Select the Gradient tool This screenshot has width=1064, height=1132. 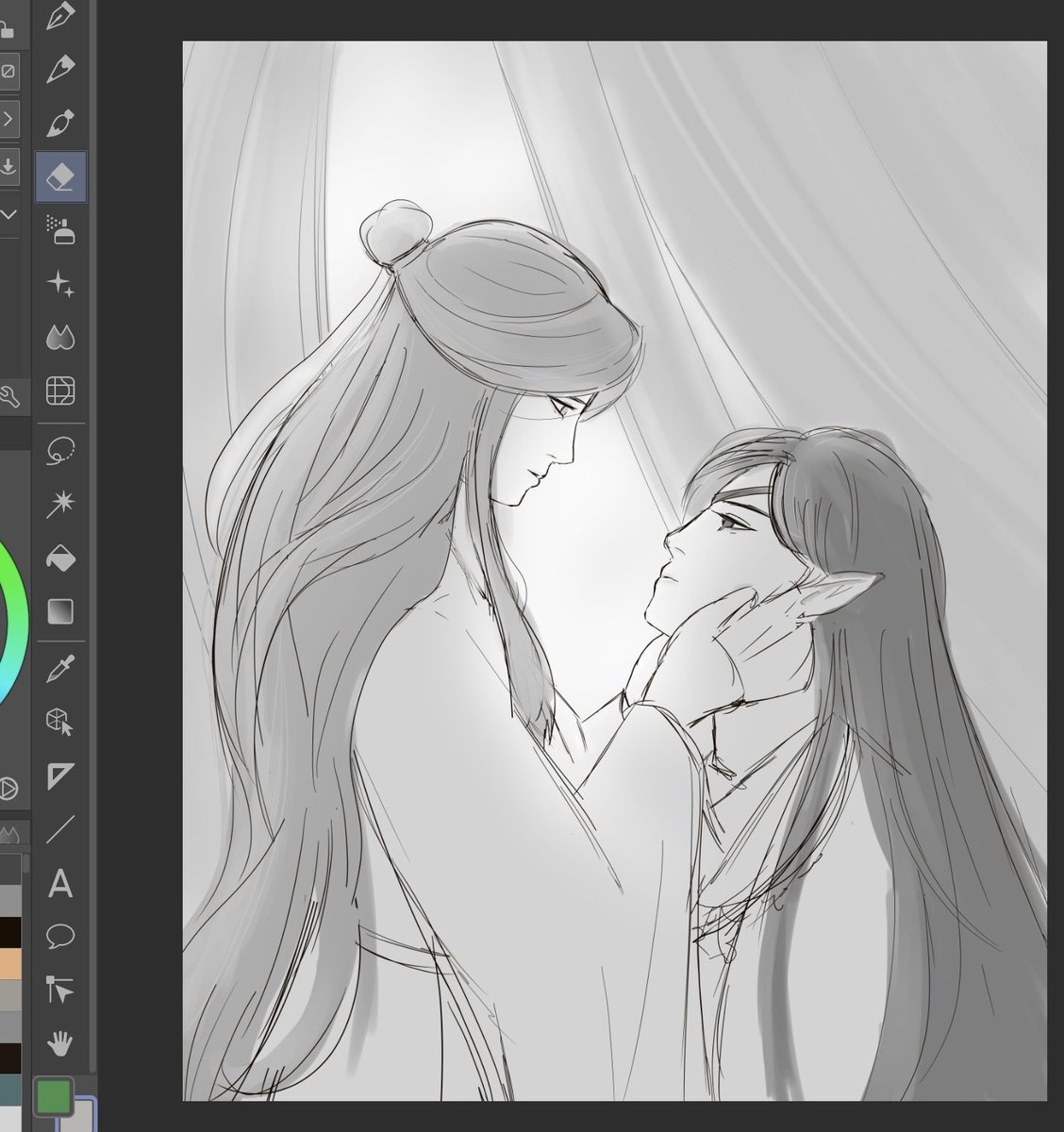[60, 611]
